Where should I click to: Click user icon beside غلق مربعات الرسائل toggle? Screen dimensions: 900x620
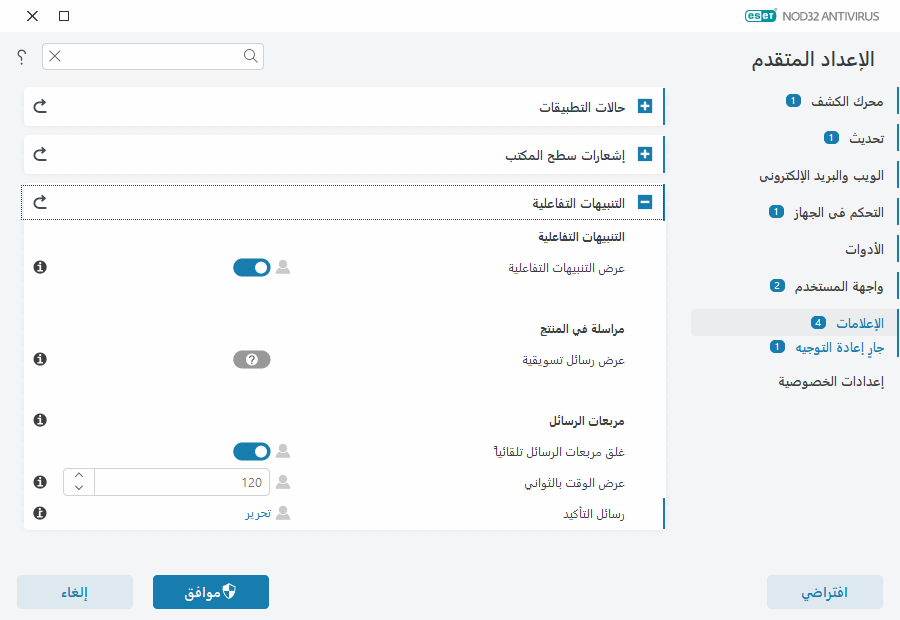coord(283,451)
